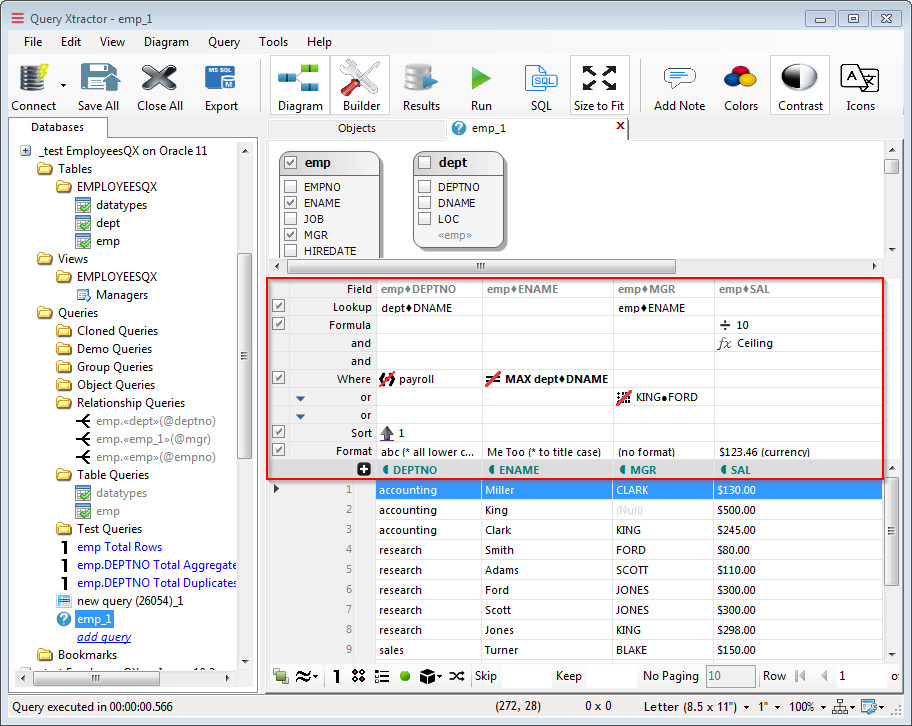The width and height of the screenshot is (912, 726).
Task: Run the query with the green arrow
Action: [x=481, y=79]
